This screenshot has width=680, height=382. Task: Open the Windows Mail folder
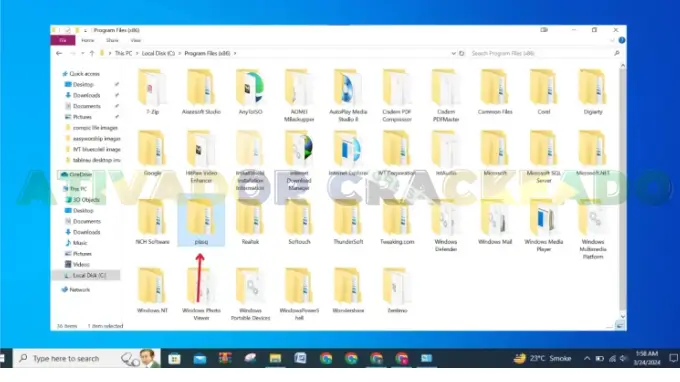pos(495,222)
